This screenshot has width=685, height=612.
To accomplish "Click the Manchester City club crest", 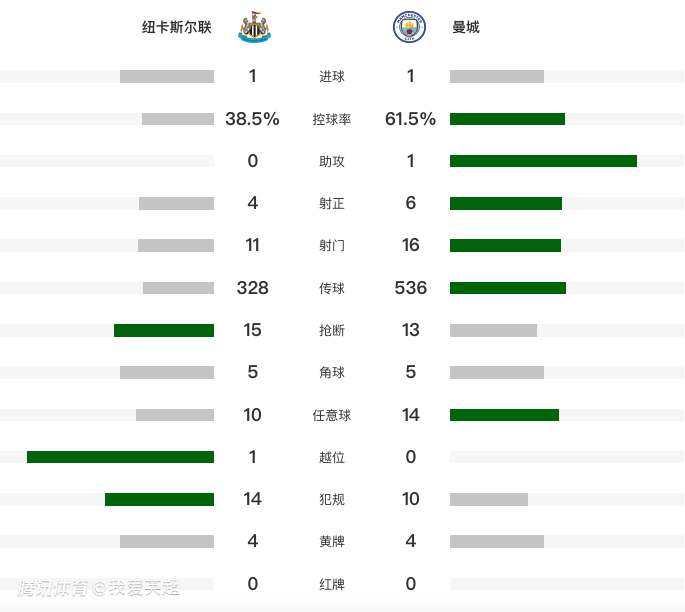I will point(409,27).
